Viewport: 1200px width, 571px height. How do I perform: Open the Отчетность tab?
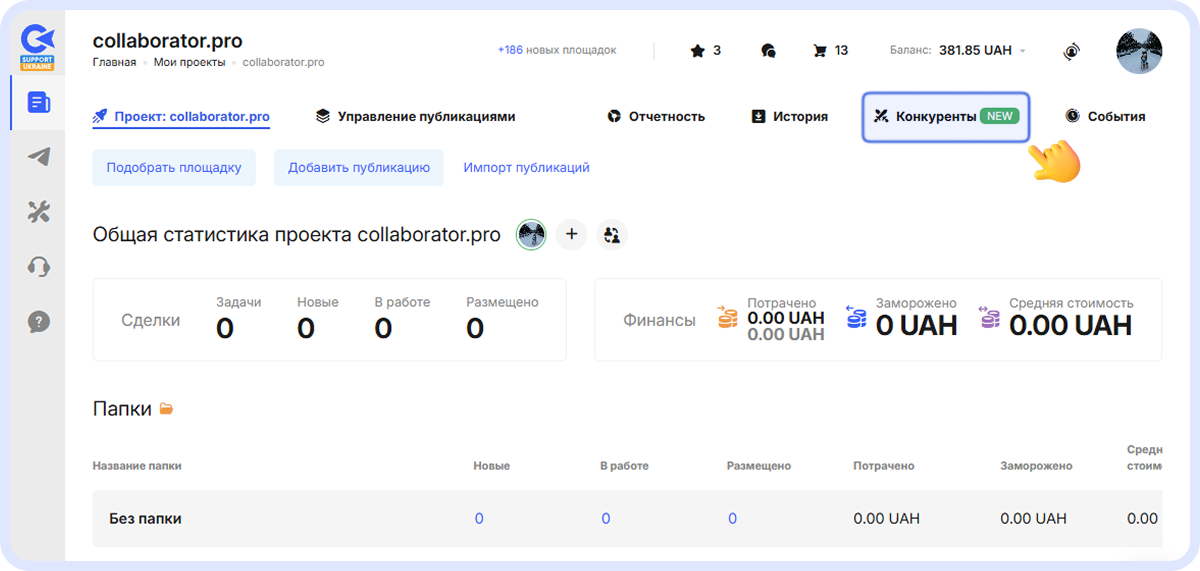(x=656, y=116)
